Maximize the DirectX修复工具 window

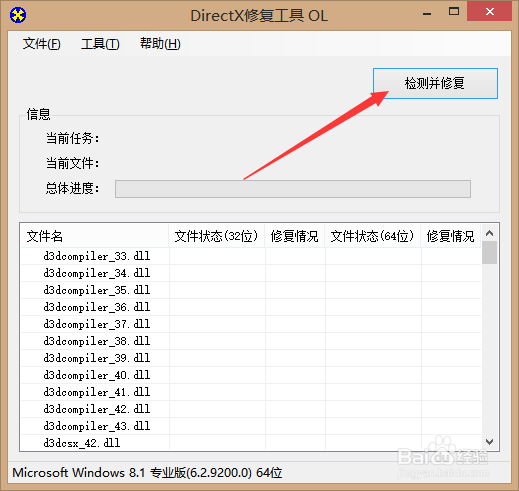[x=454, y=12]
